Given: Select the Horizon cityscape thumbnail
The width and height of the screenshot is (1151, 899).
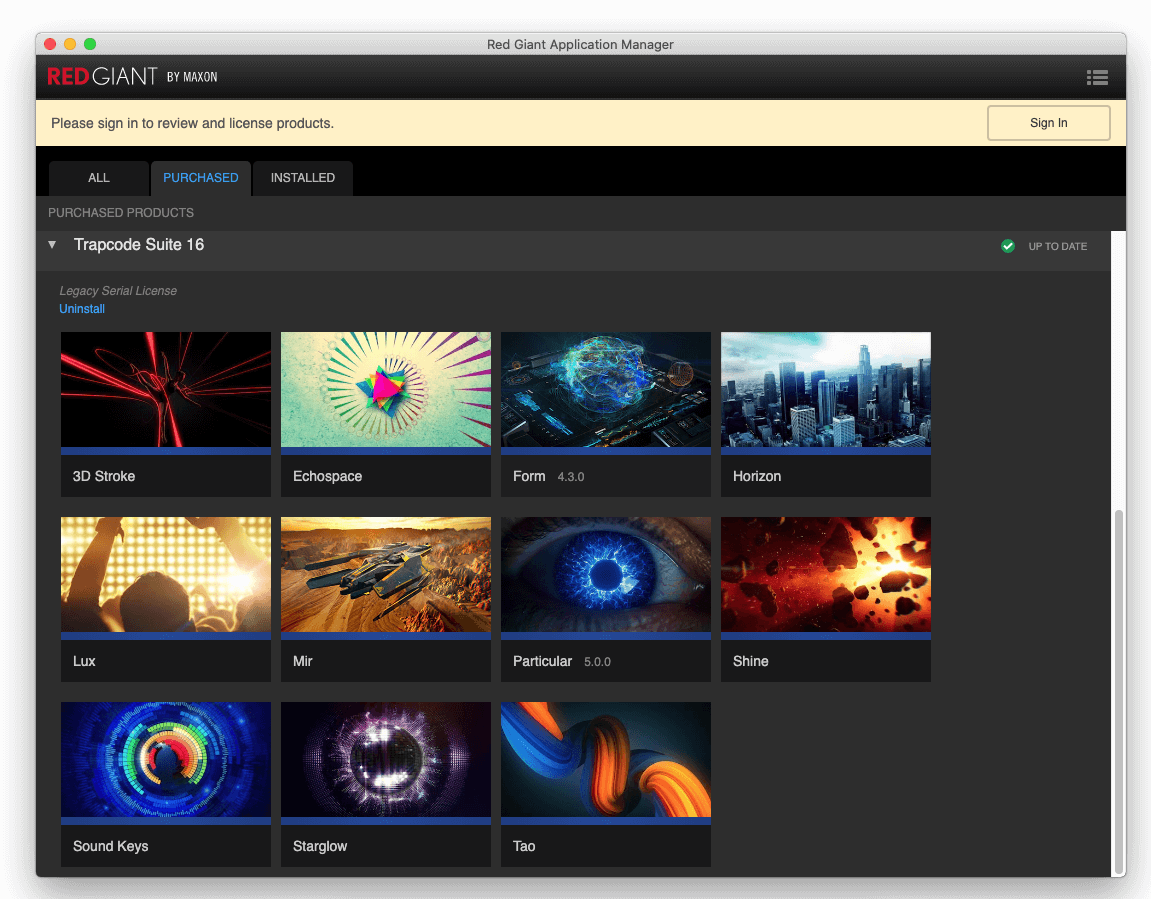Looking at the screenshot, I should pos(826,389).
